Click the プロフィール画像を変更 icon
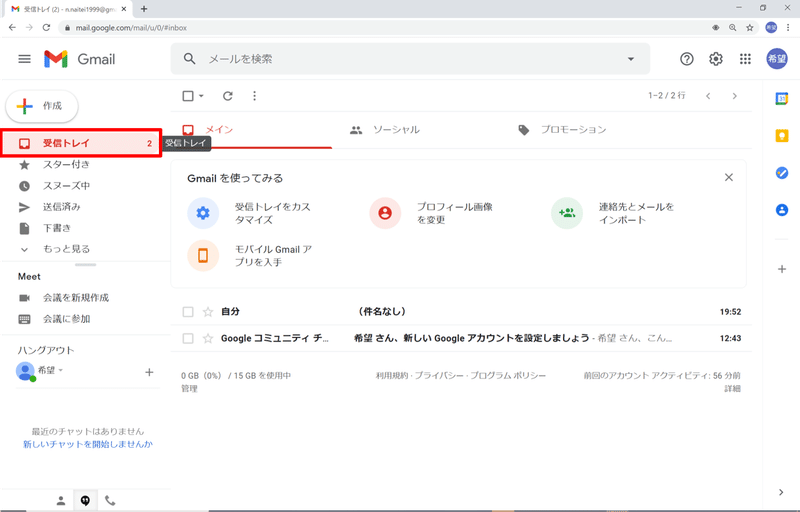800x512 pixels. [385, 213]
